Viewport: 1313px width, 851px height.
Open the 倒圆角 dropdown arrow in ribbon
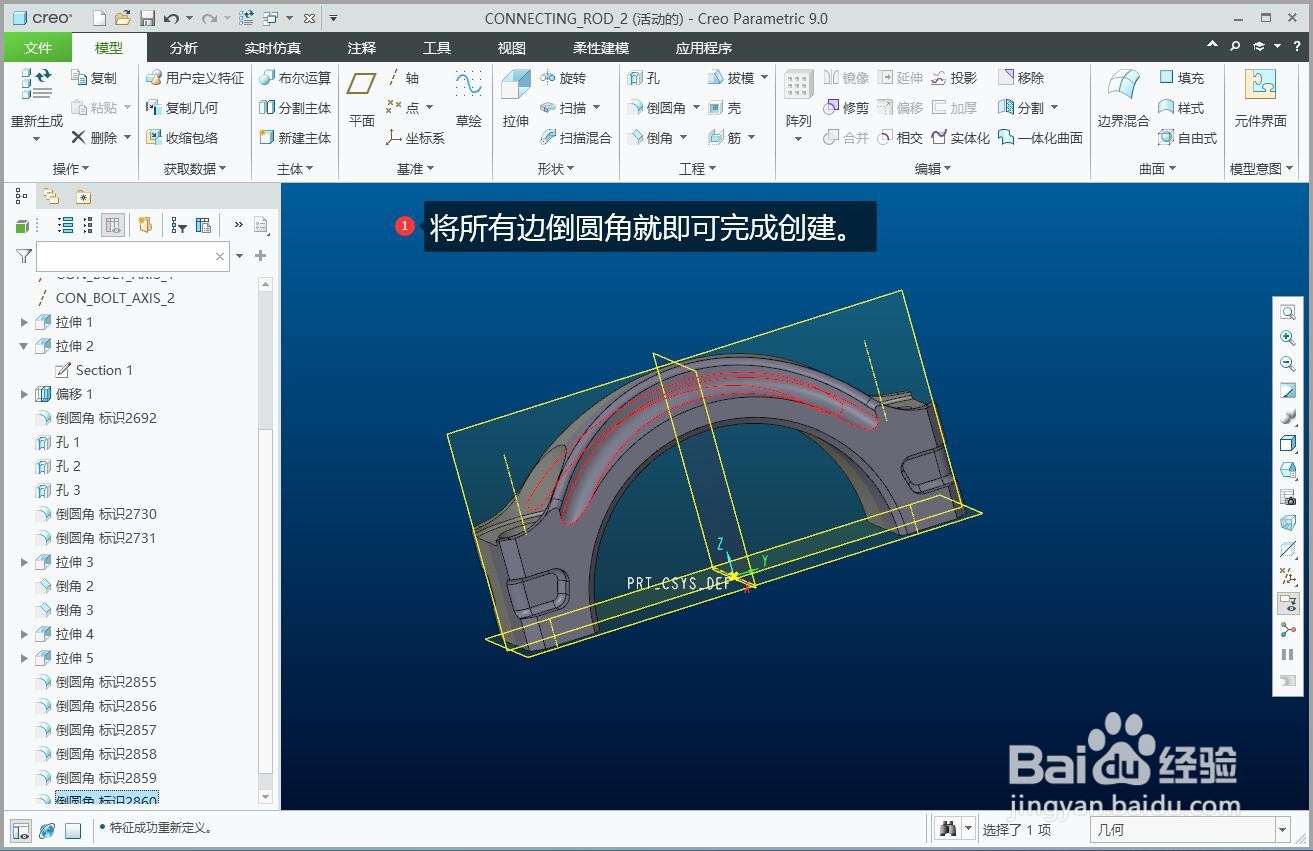695,108
